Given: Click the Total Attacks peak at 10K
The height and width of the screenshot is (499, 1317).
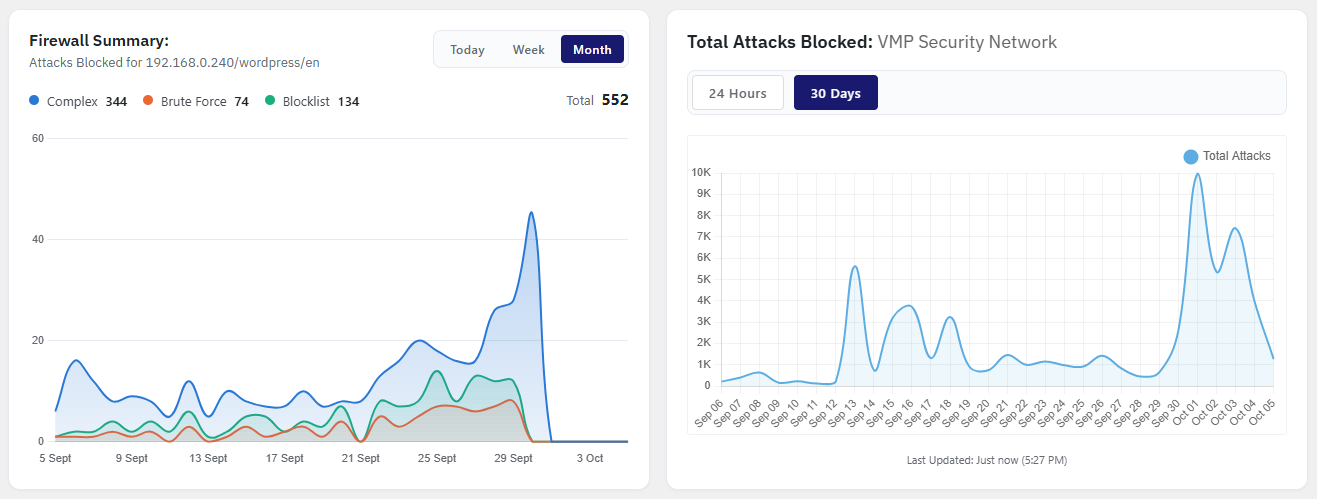Looking at the screenshot, I should [1197, 174].
